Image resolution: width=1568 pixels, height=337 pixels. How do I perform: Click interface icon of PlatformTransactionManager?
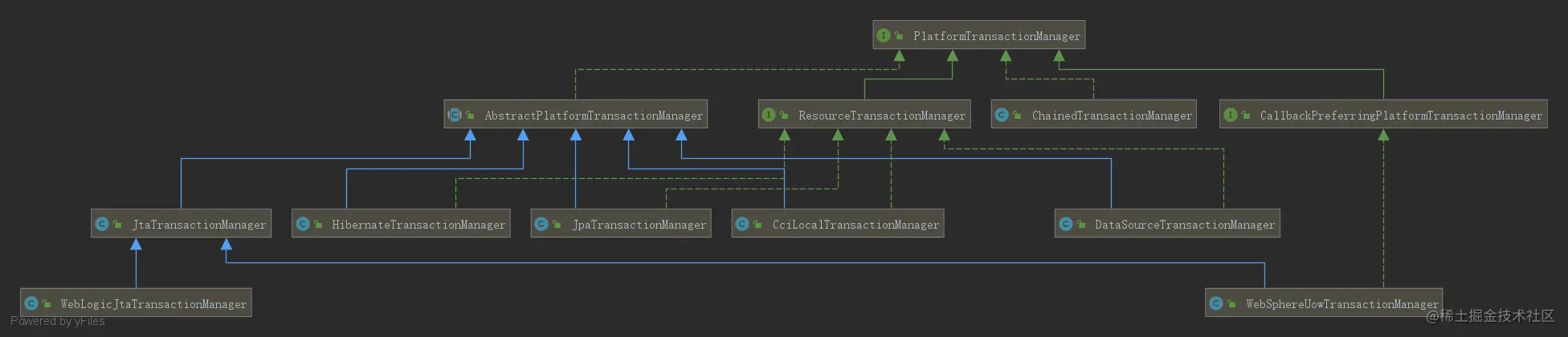tap(884, 35)
